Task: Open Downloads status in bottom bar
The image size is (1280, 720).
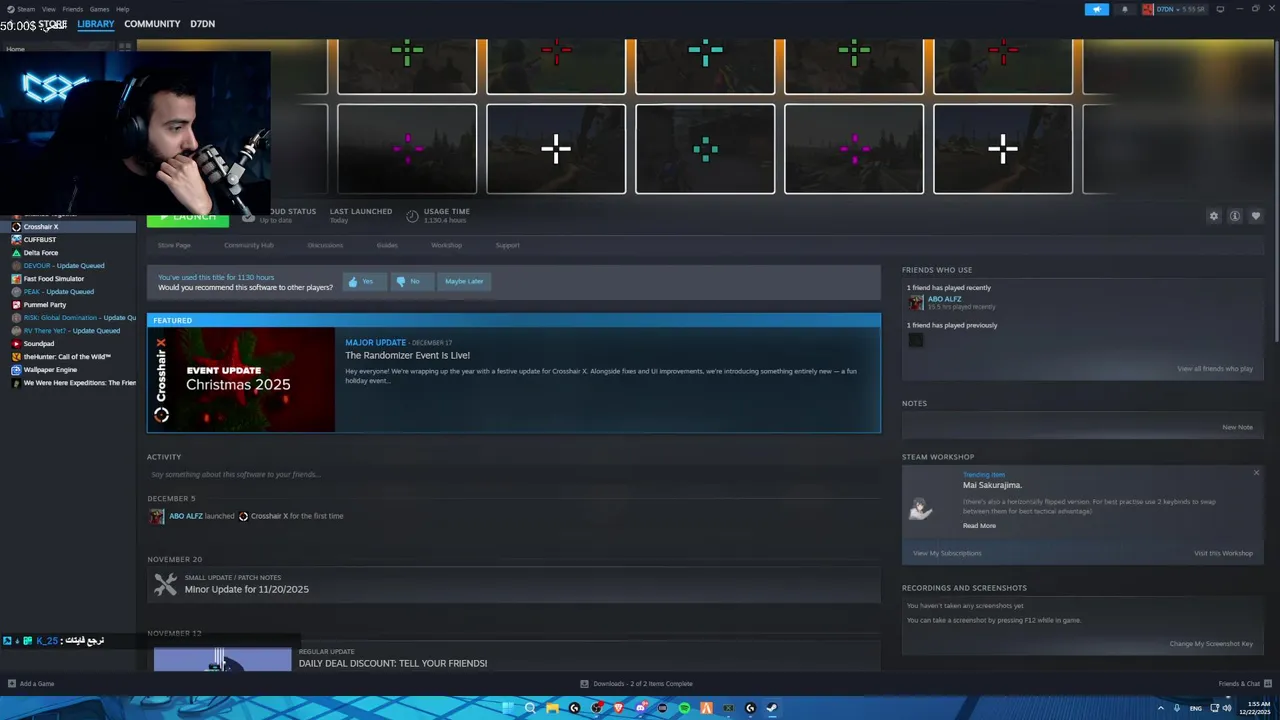Action: click(637, 684)
